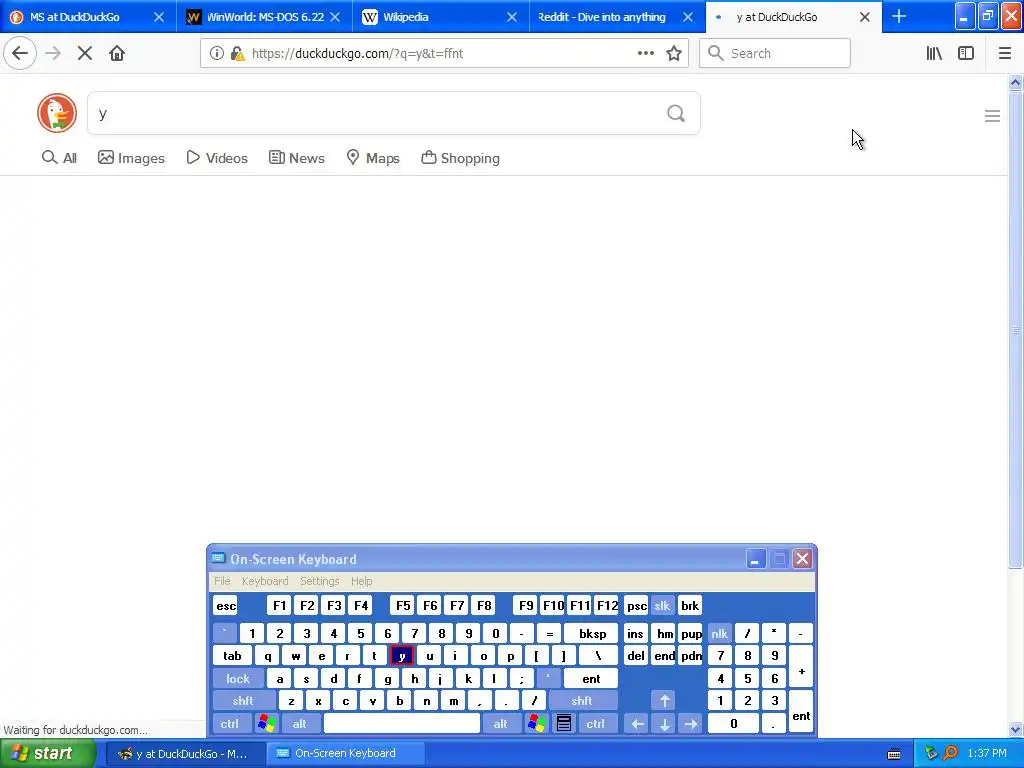Click the DuckDuckGo duck logo

point(57,113)
